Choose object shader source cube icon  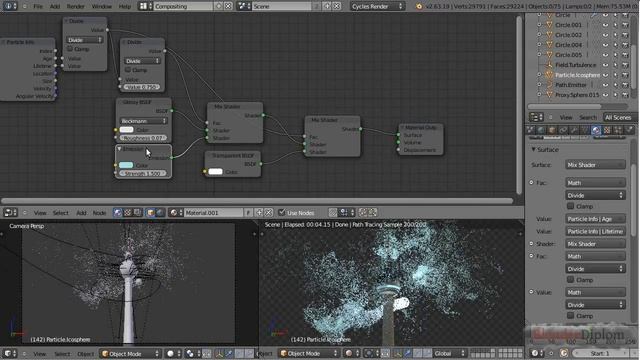point(151,213)
